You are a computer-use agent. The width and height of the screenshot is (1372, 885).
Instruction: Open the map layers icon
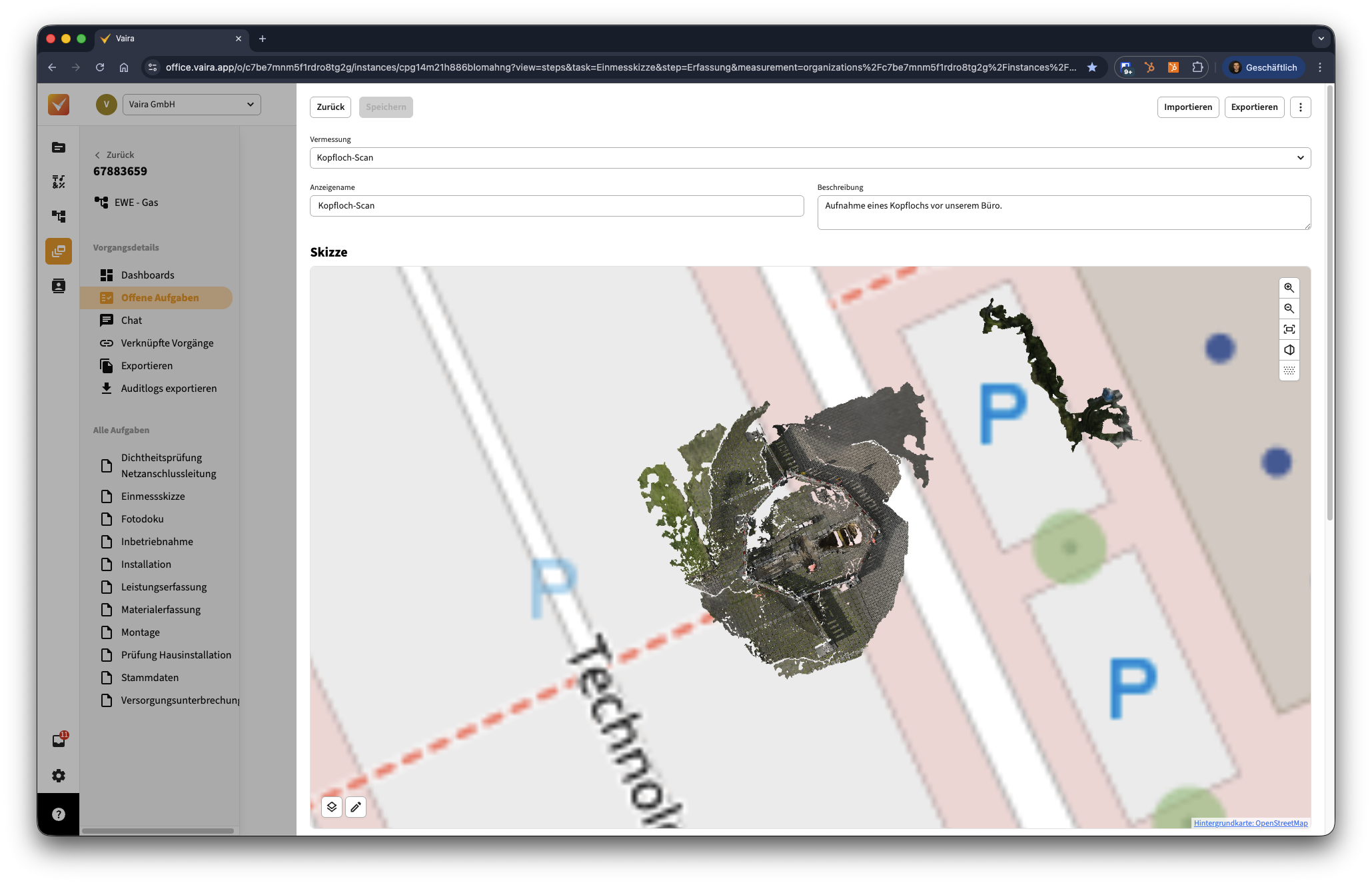coord(332,807)
